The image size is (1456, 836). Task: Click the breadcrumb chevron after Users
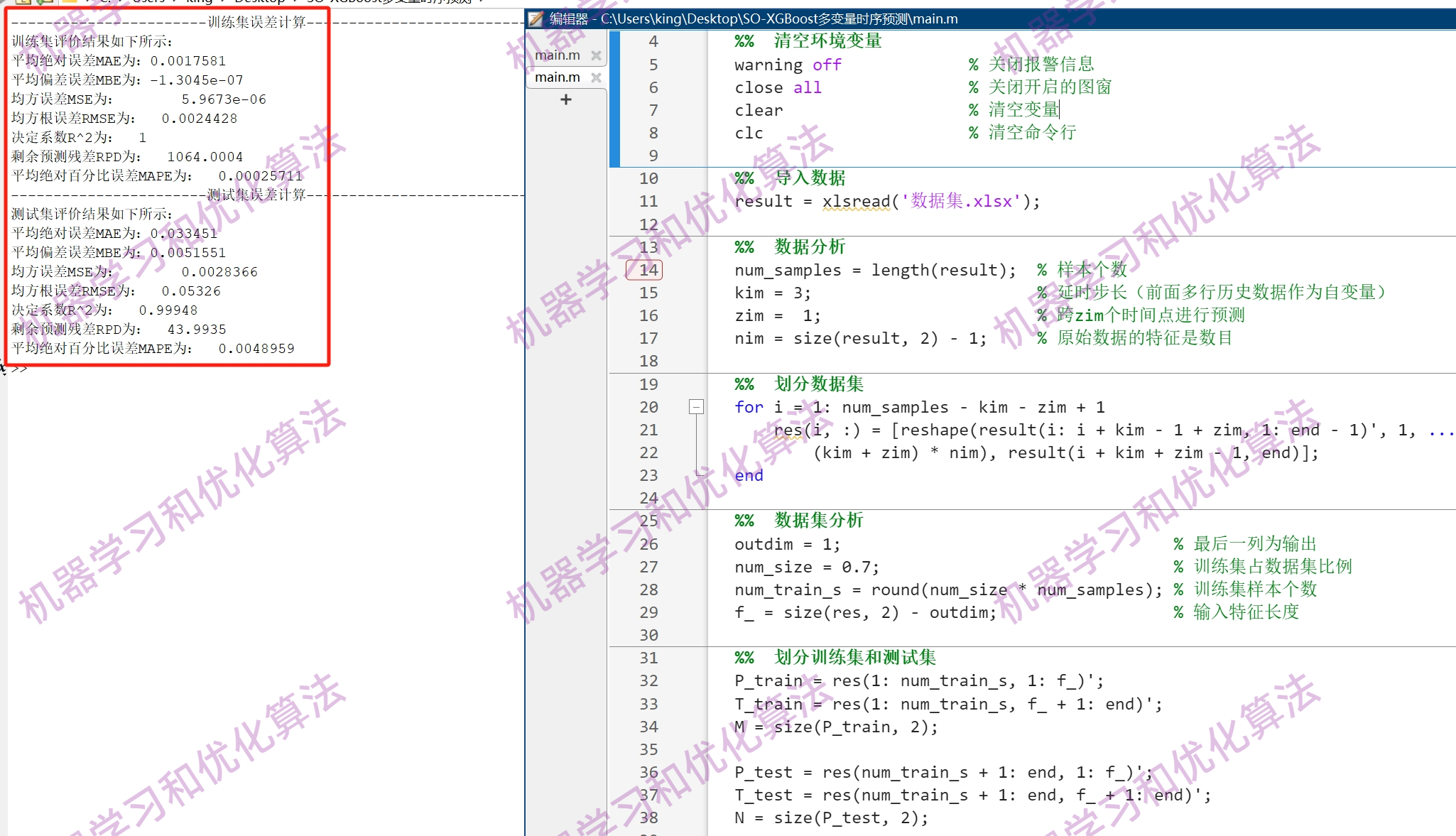[x=173, y=3]
